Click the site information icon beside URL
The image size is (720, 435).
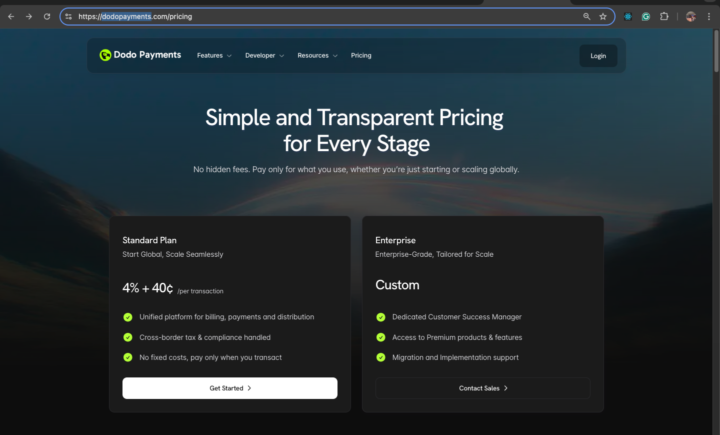click(x=69, y=16)
